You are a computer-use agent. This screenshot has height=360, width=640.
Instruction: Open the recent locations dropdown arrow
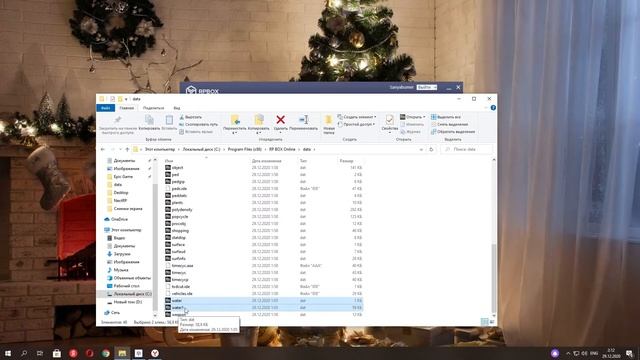[x=120, y=149]
